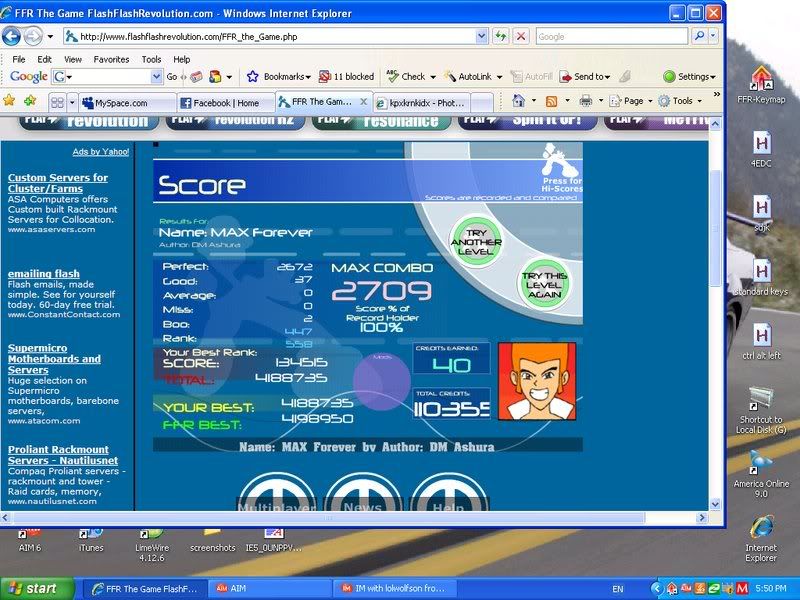Open the Edit menu

tap(44, 59)
